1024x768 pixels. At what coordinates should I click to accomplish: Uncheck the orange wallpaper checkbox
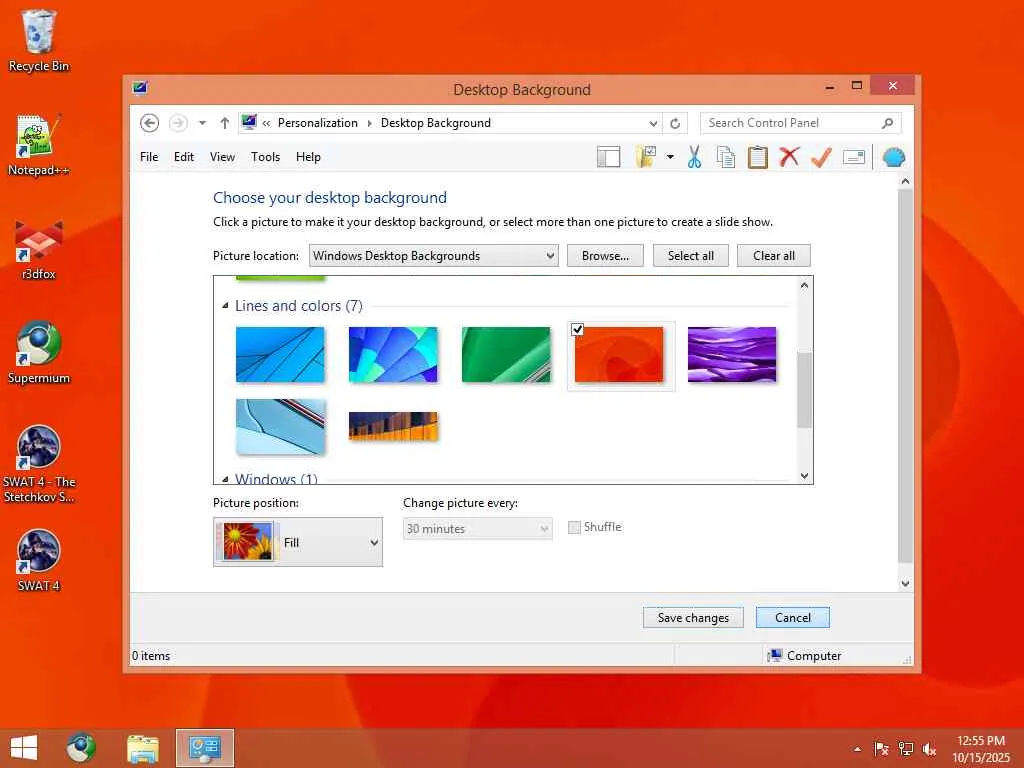(x=577, y=330)
